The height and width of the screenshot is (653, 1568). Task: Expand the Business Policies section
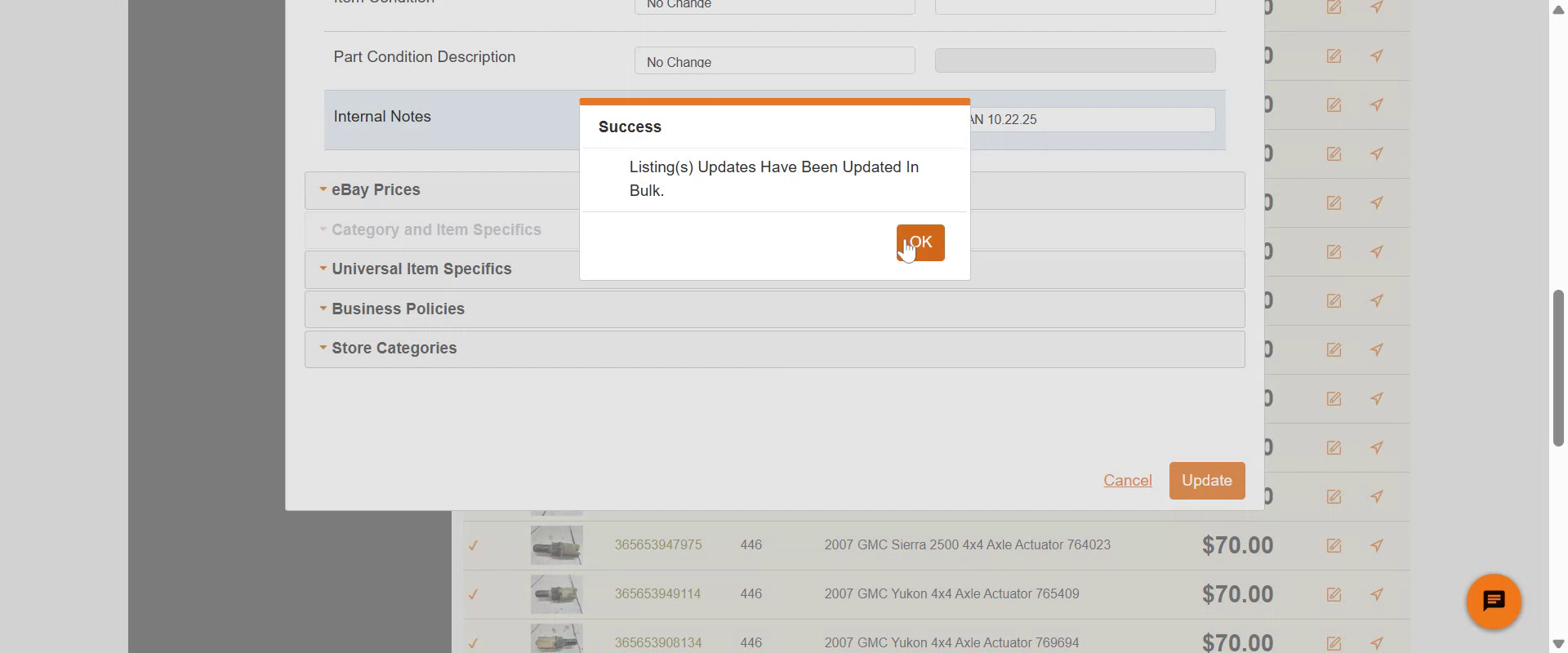point(774,309)
